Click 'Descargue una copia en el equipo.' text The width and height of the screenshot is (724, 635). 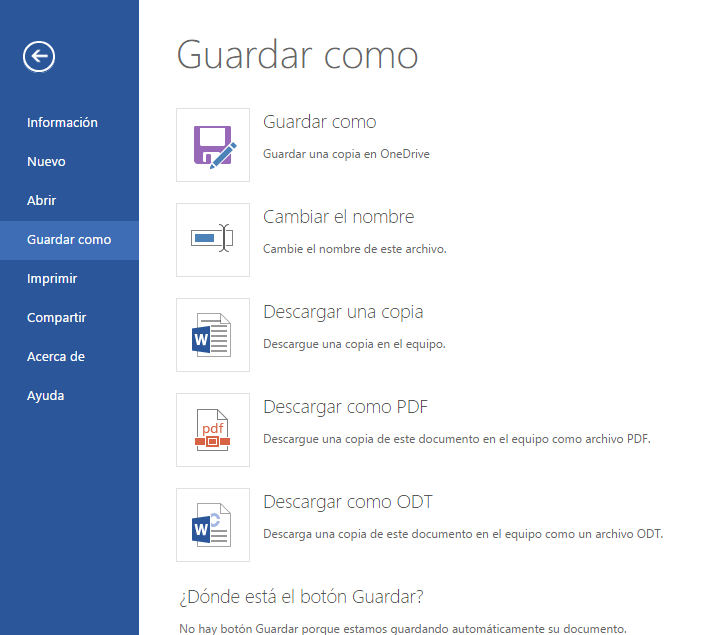354,344
